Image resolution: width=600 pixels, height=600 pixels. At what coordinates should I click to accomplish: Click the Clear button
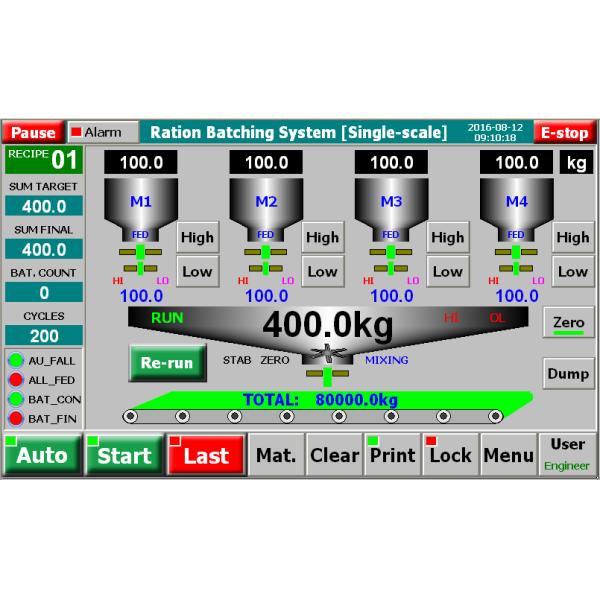point(334,455)
